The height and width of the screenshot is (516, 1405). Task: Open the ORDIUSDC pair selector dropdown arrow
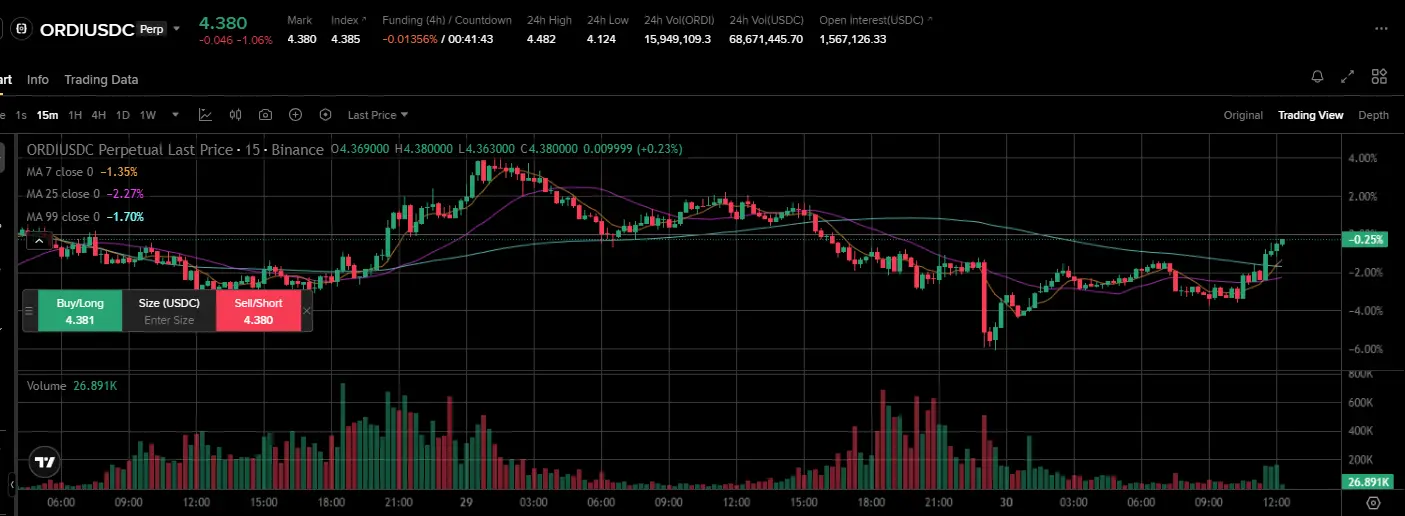pos(177,29)
